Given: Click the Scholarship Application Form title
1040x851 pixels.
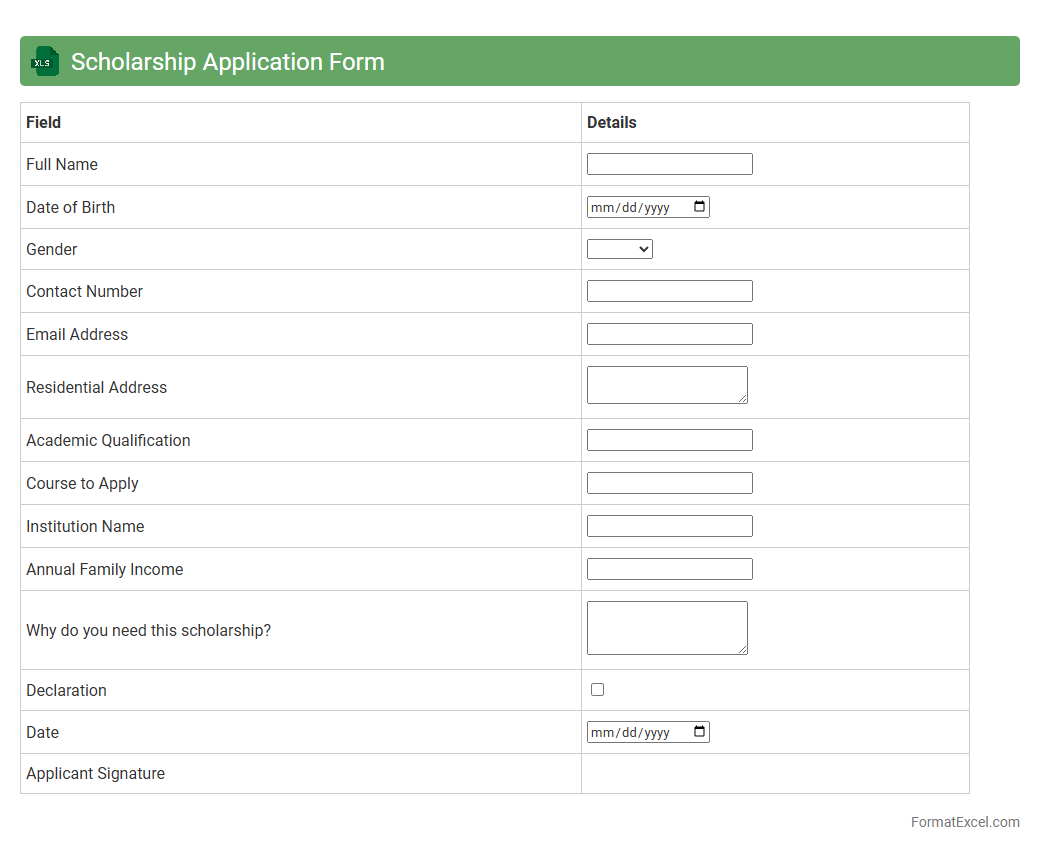Looking at the screenshot, I should tap(227, 61).
